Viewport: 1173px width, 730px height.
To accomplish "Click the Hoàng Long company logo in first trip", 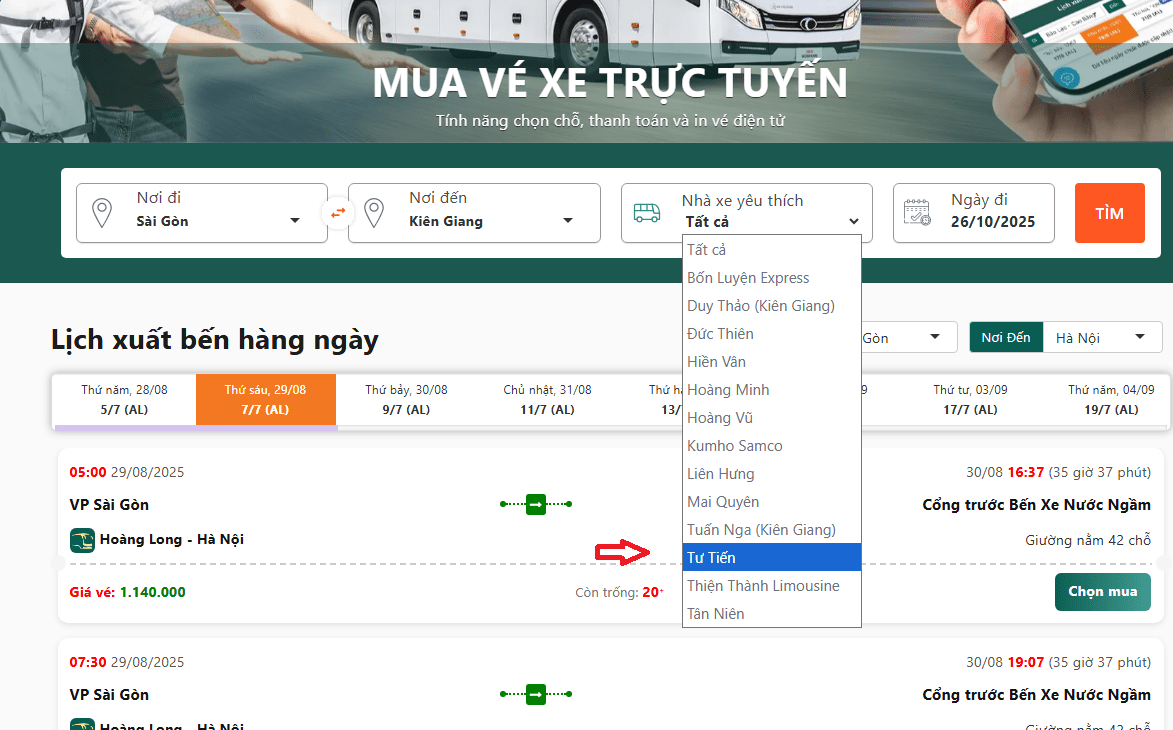I will coord(82,540).
